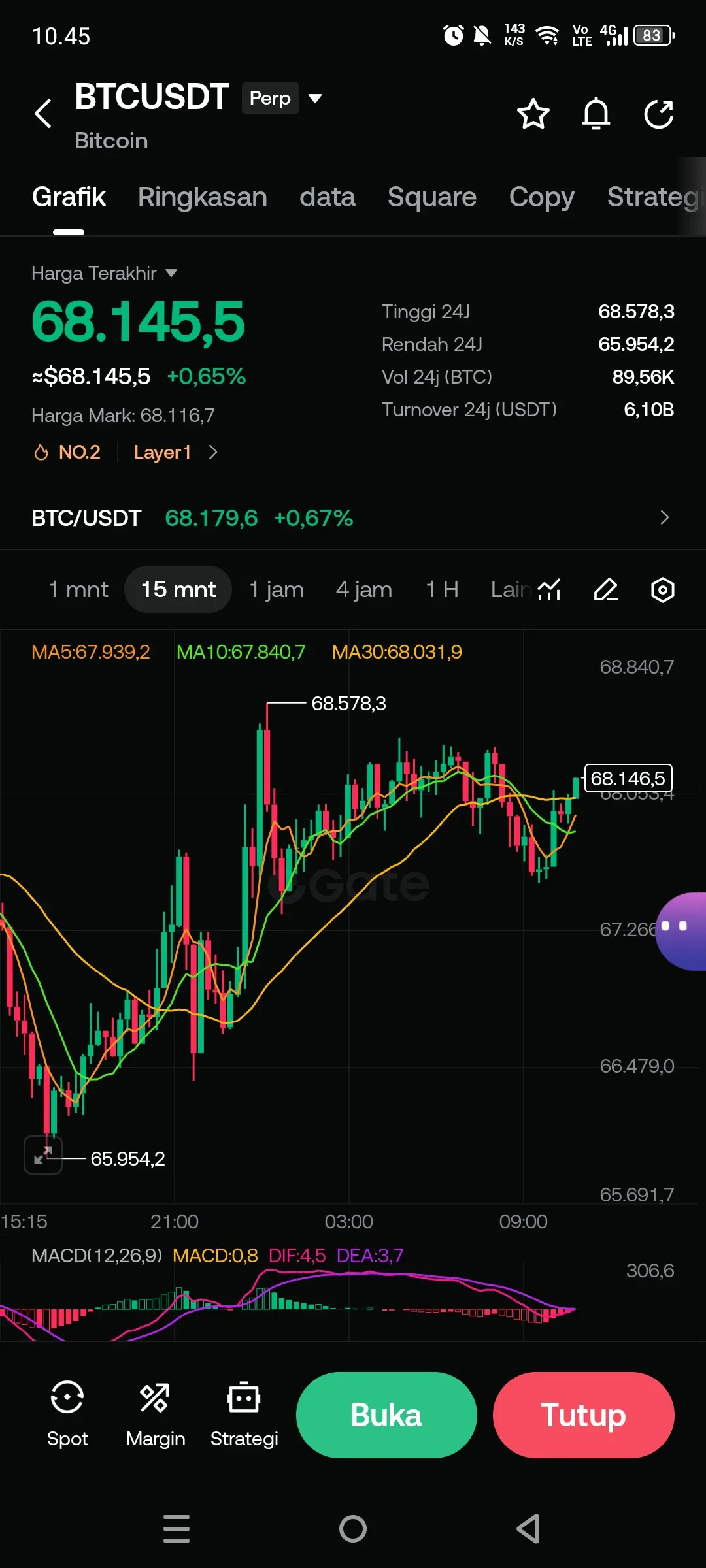Tap DEA:3,7 MACD value

370,1256
